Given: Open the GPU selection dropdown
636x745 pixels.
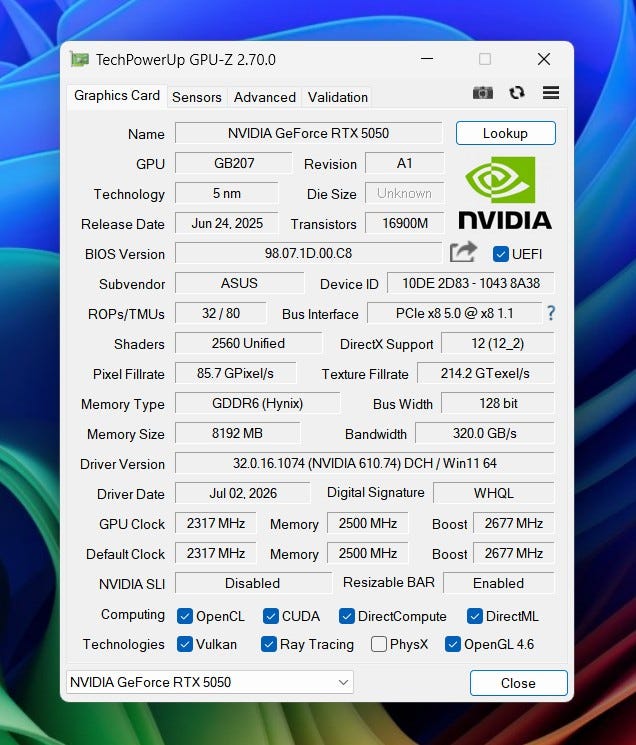Looking at the screenshot, I should pos(210,682).
